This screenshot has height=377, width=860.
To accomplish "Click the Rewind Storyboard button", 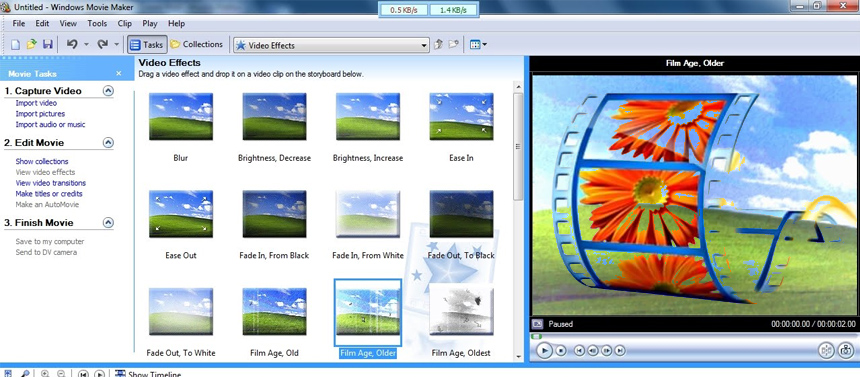I will pos(83,374).
